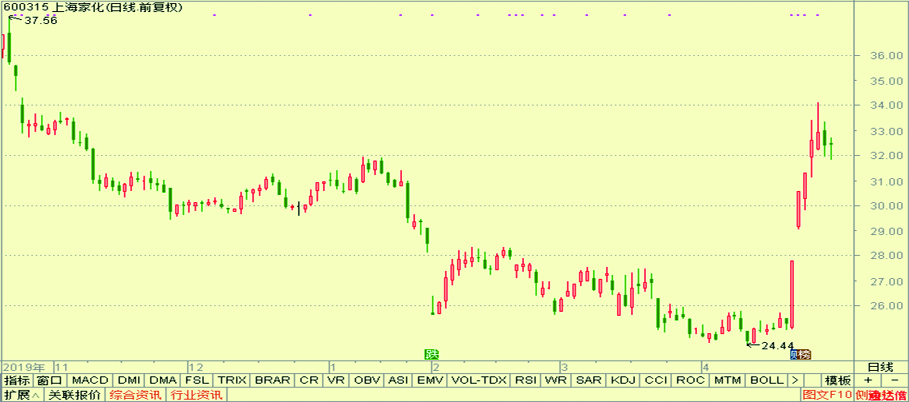The height and width of the screenshot is (402, 909).
Task: Zoom out the chart with − button
Action: coord(895,381)
